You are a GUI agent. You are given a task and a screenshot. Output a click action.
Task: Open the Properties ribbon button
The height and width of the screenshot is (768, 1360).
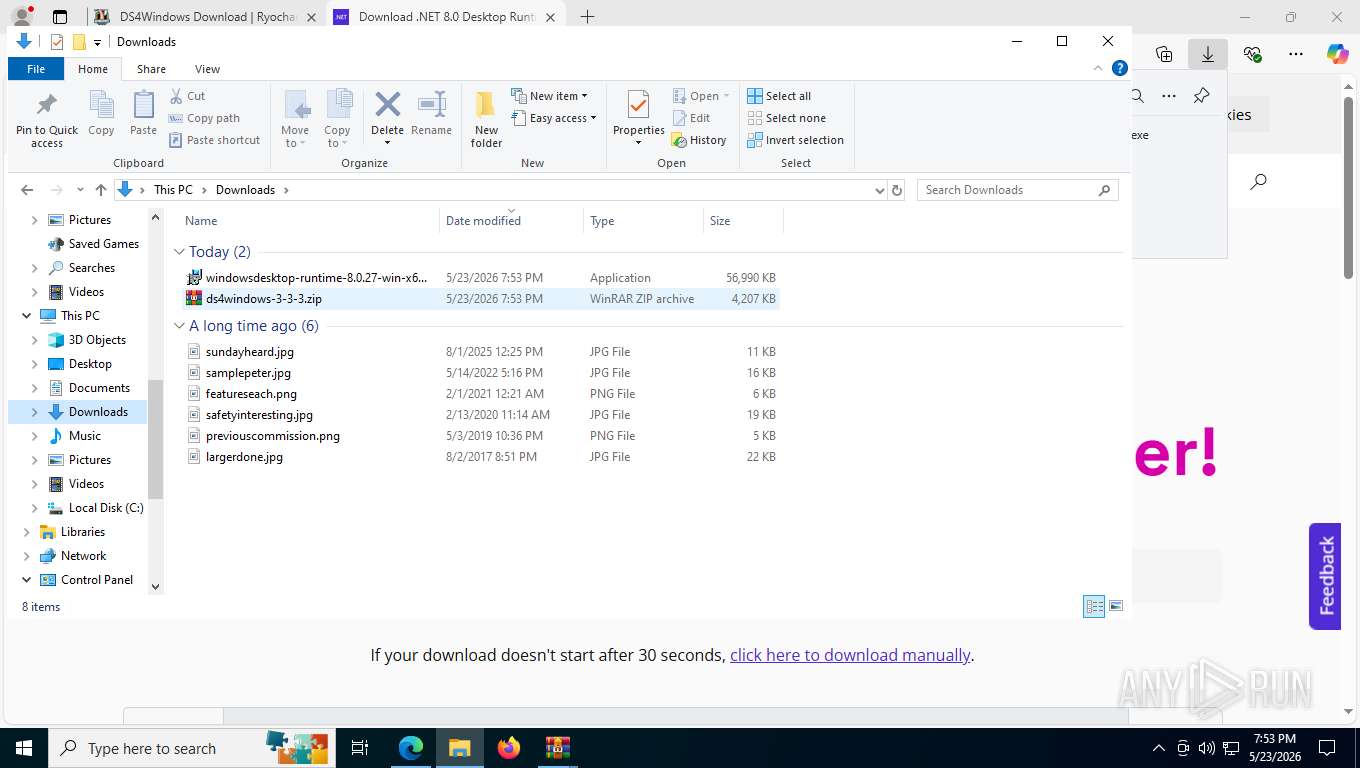click(x=639, y=119)
